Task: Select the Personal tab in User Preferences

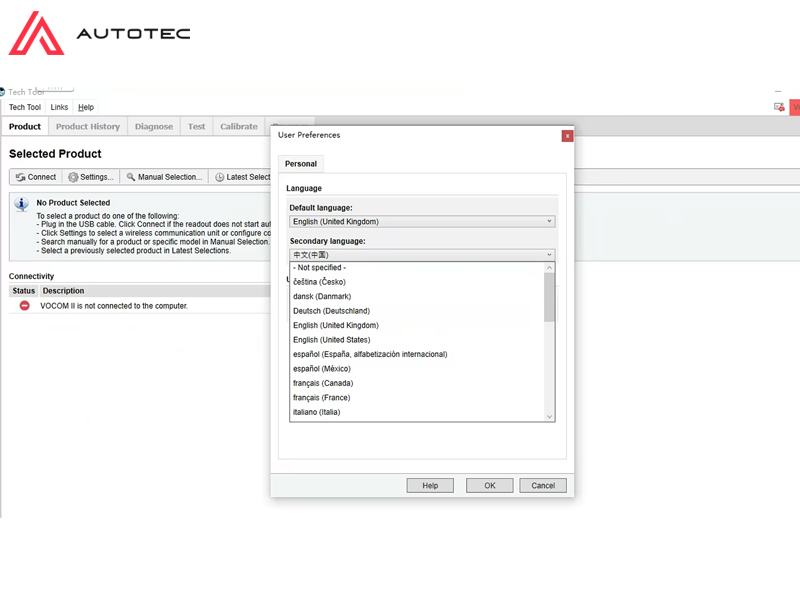Action: (x=301, y=164)
